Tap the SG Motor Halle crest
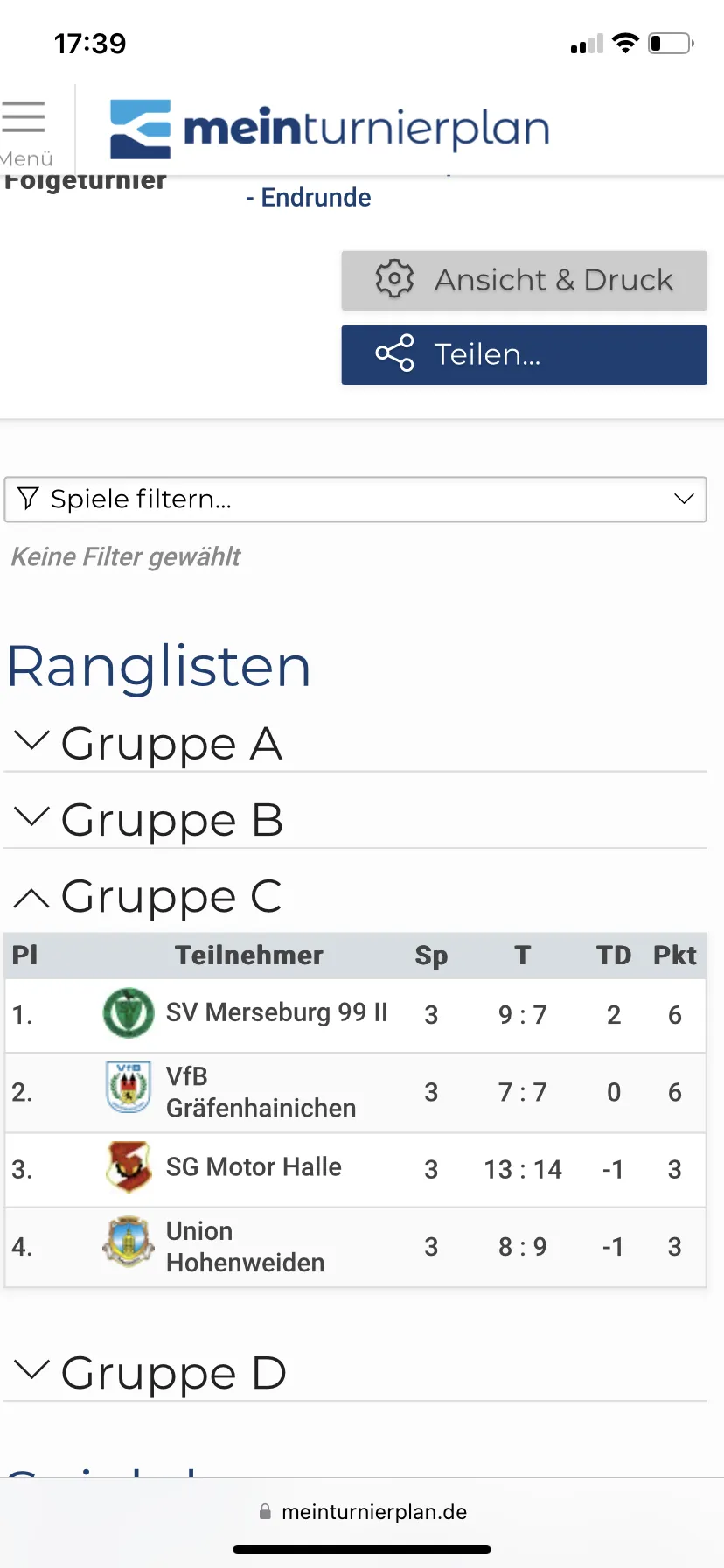The height and width of the screenshot is (1568, 724). (129, 1166)
